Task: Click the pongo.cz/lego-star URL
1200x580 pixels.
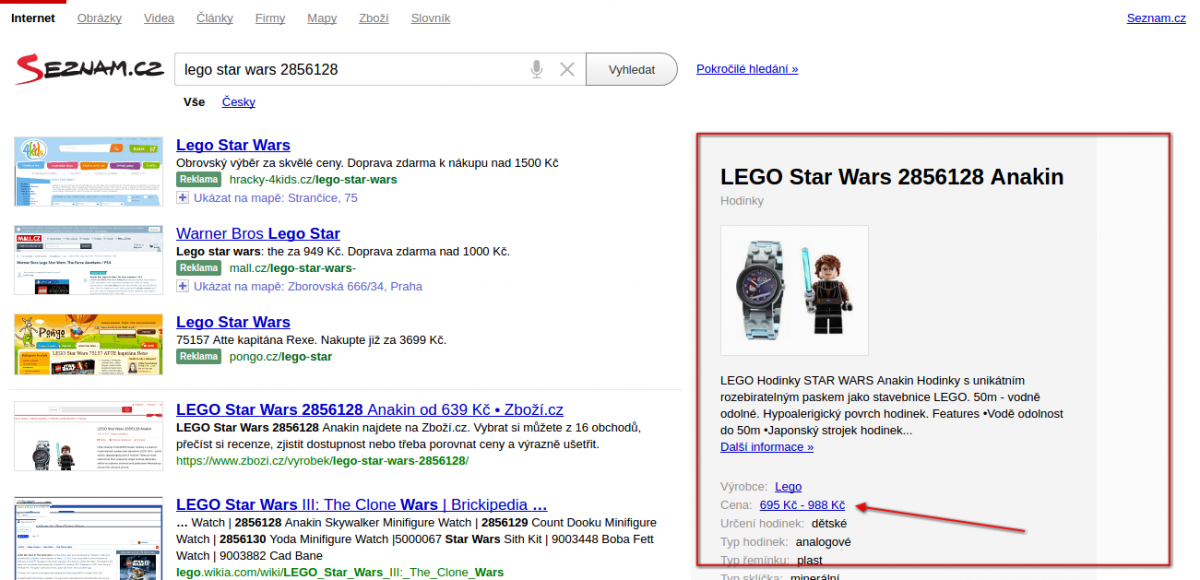Action: [280, 356]
